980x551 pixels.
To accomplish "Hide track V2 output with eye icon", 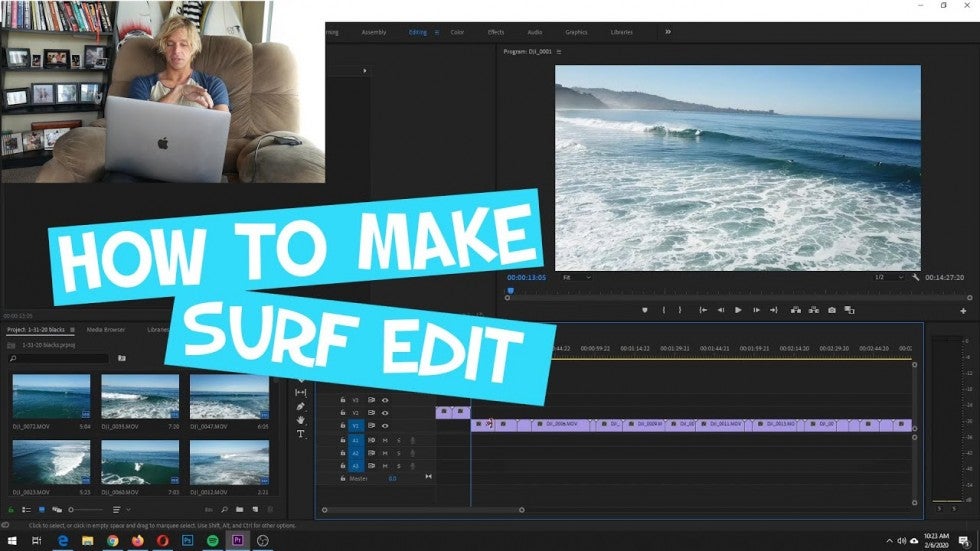I will (x=385, y=413).
